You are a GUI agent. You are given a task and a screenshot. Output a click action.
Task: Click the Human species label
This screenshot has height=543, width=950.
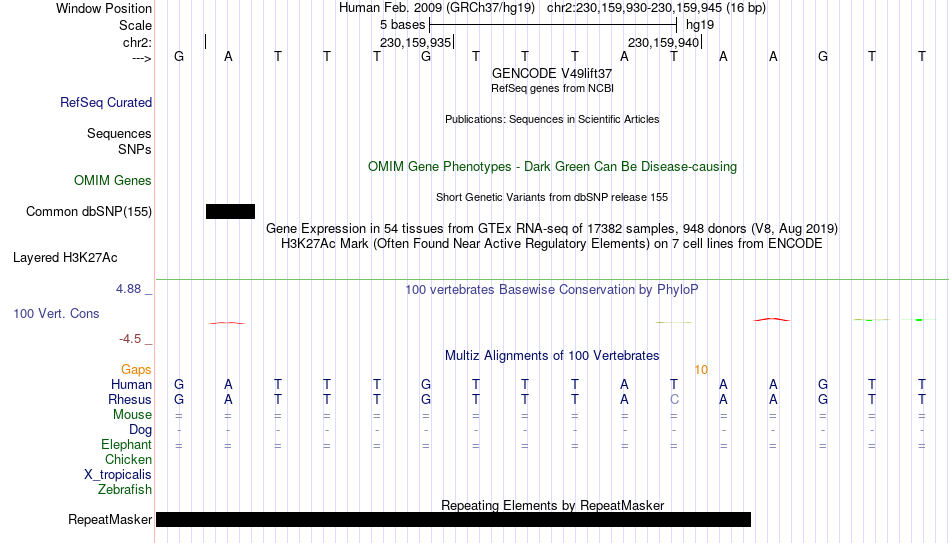point(131,385)
